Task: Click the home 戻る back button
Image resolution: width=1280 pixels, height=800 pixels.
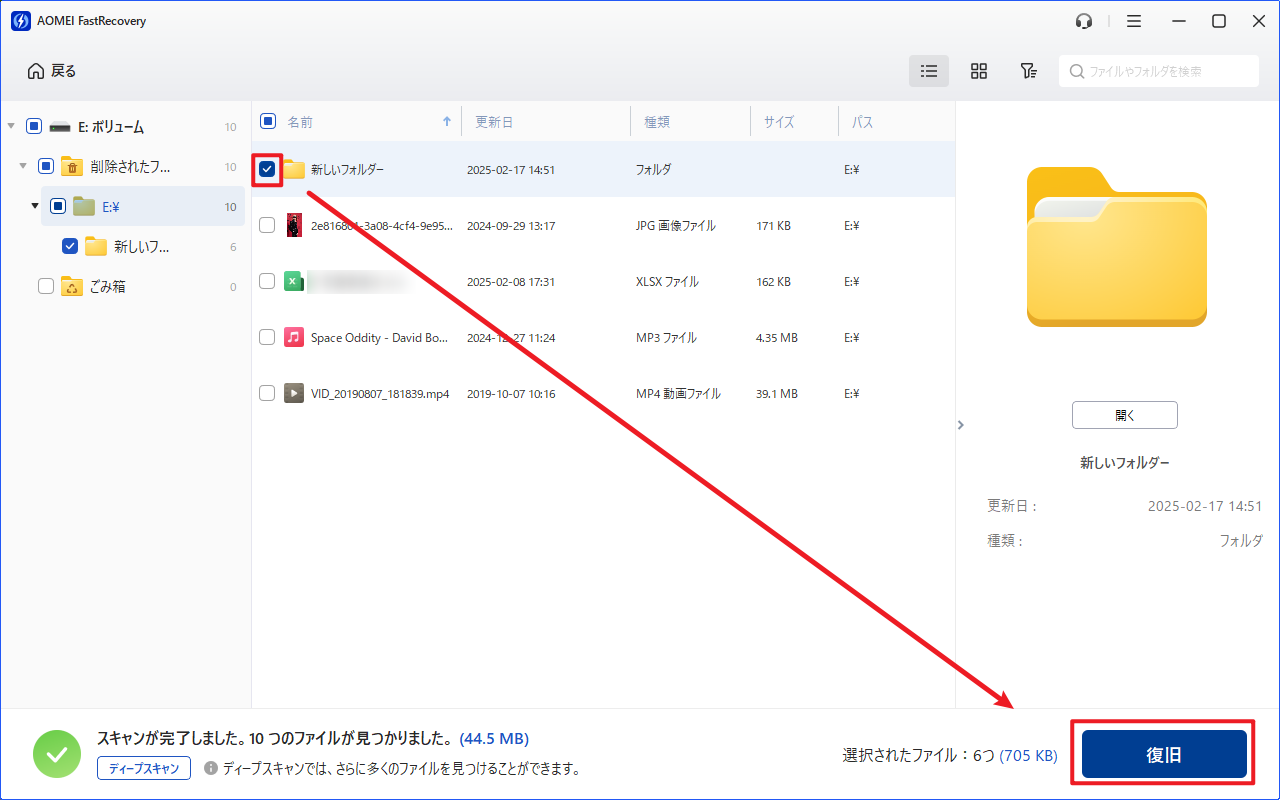Action: click(52, 71)
